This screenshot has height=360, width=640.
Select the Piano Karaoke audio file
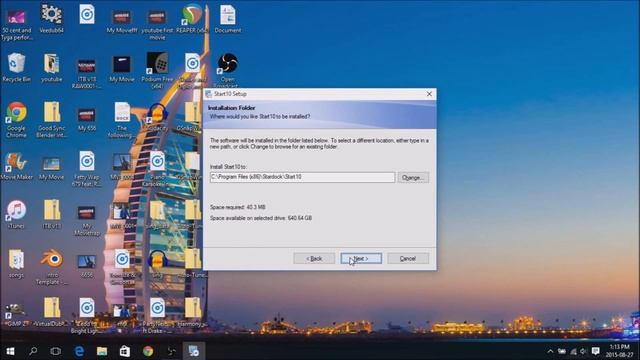(x=157, y=169)
